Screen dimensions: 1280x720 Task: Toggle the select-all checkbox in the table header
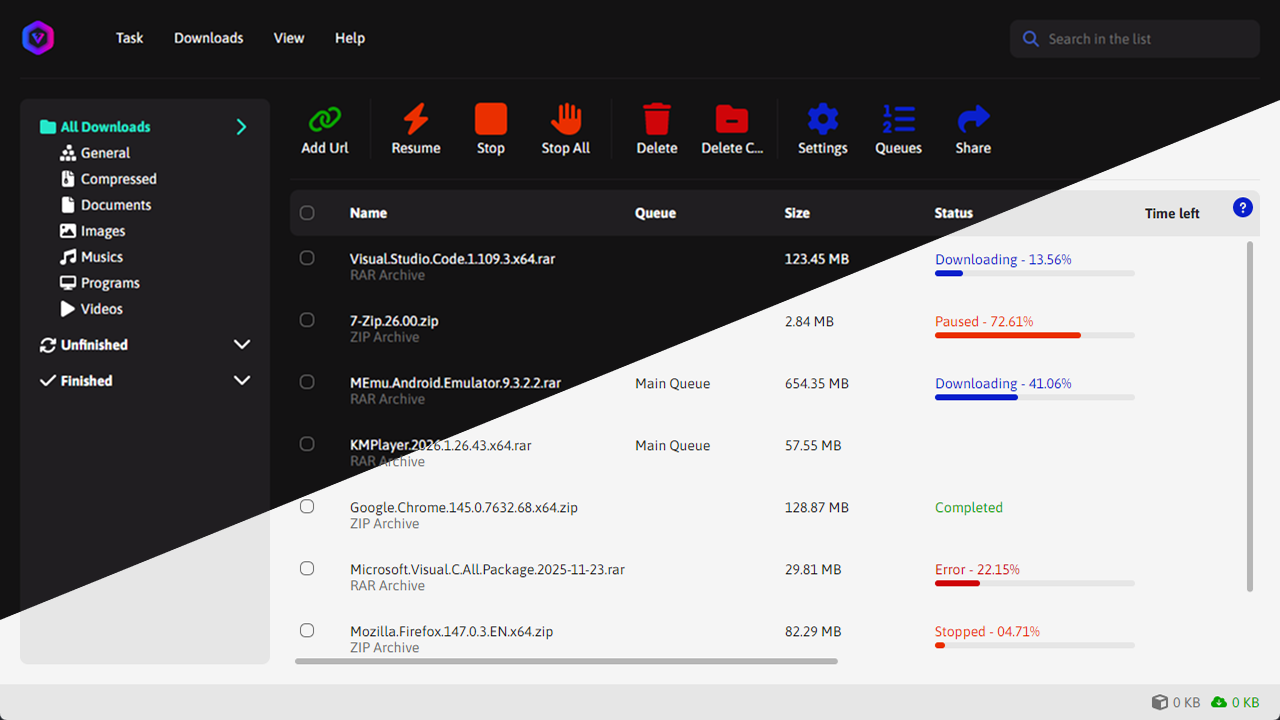tap(307, 213)
